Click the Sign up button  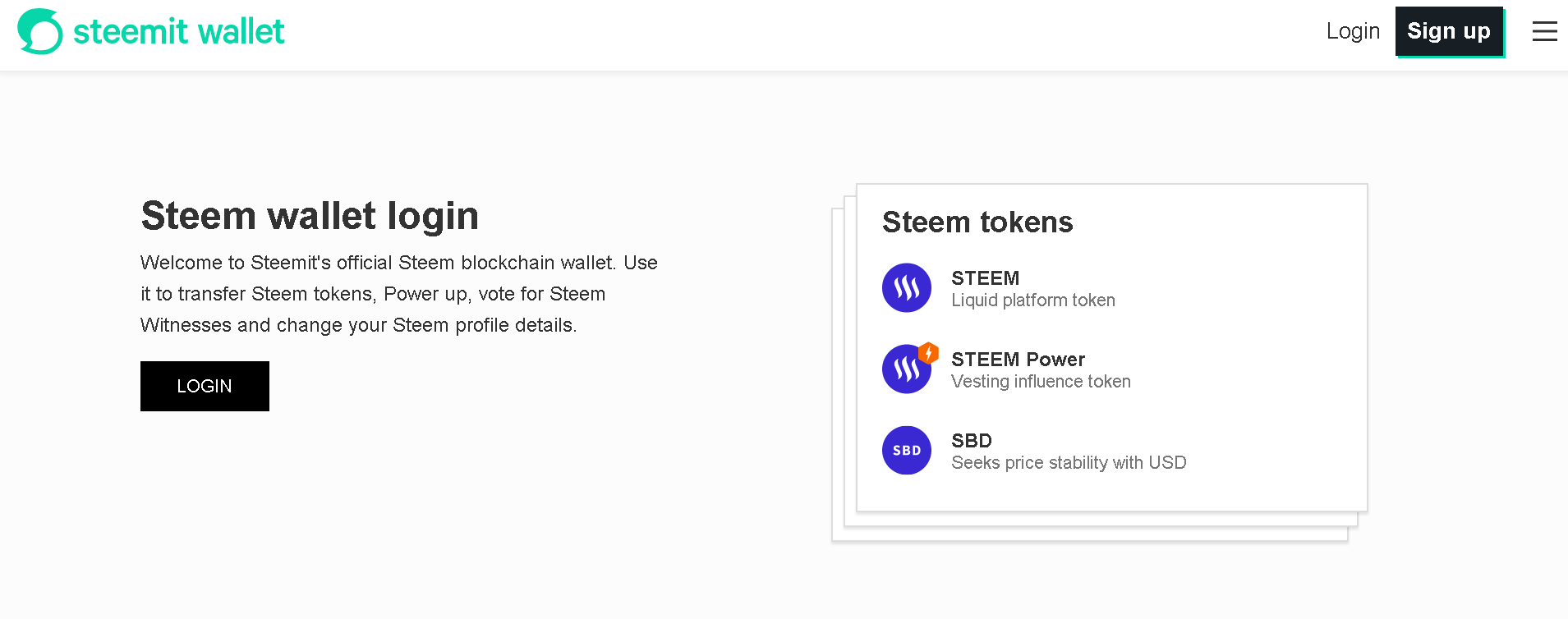(1449, 31)
